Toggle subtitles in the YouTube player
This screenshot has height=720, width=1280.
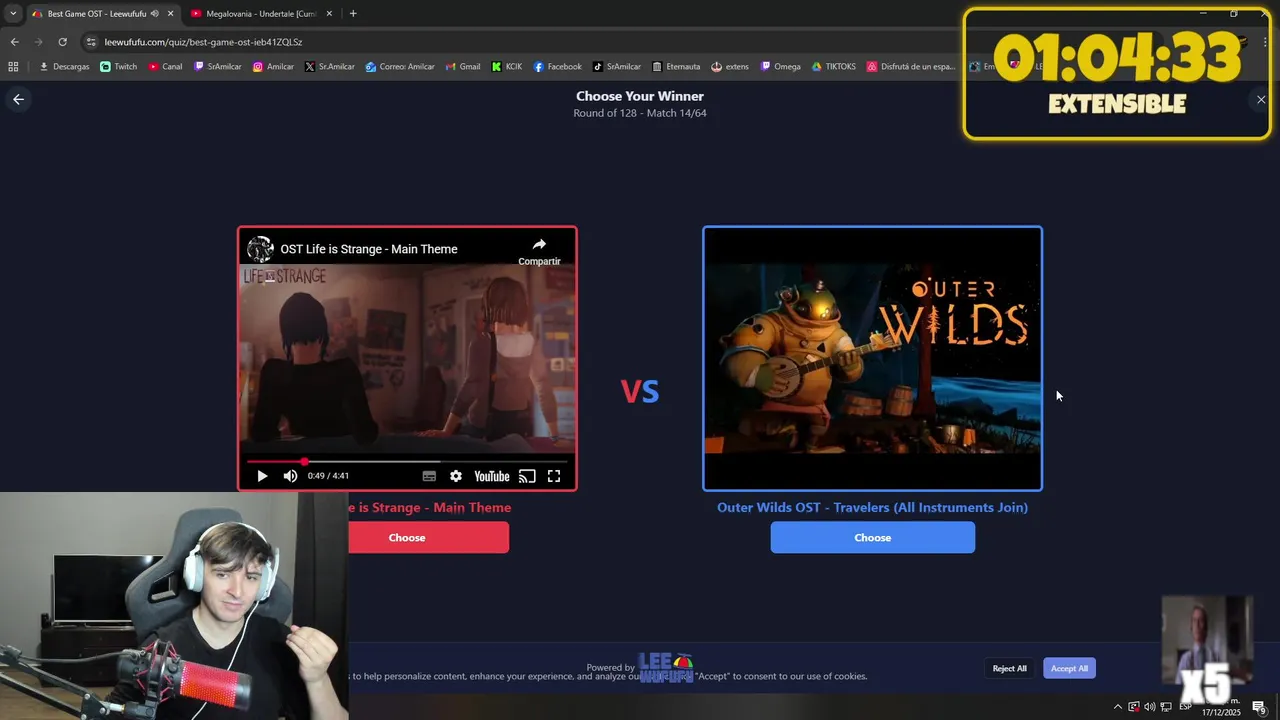[x=429, y=476]
